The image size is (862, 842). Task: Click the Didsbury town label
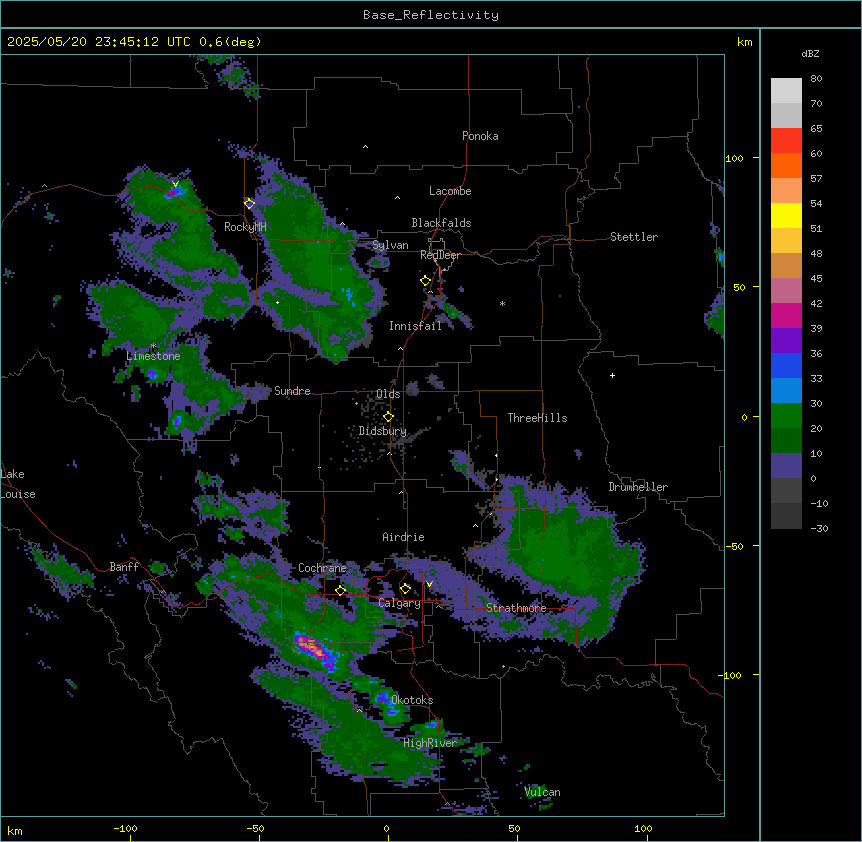(x=383, y=431)
